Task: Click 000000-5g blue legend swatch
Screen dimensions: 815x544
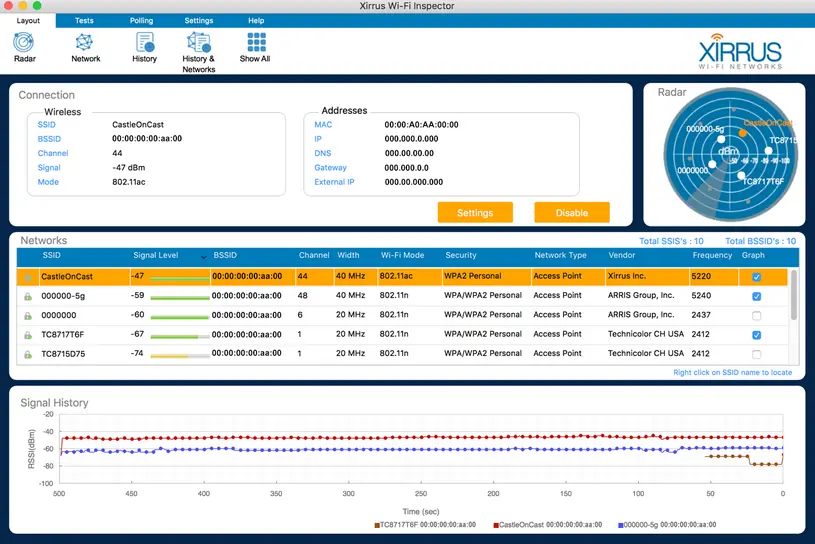Action: pos(621,525)
